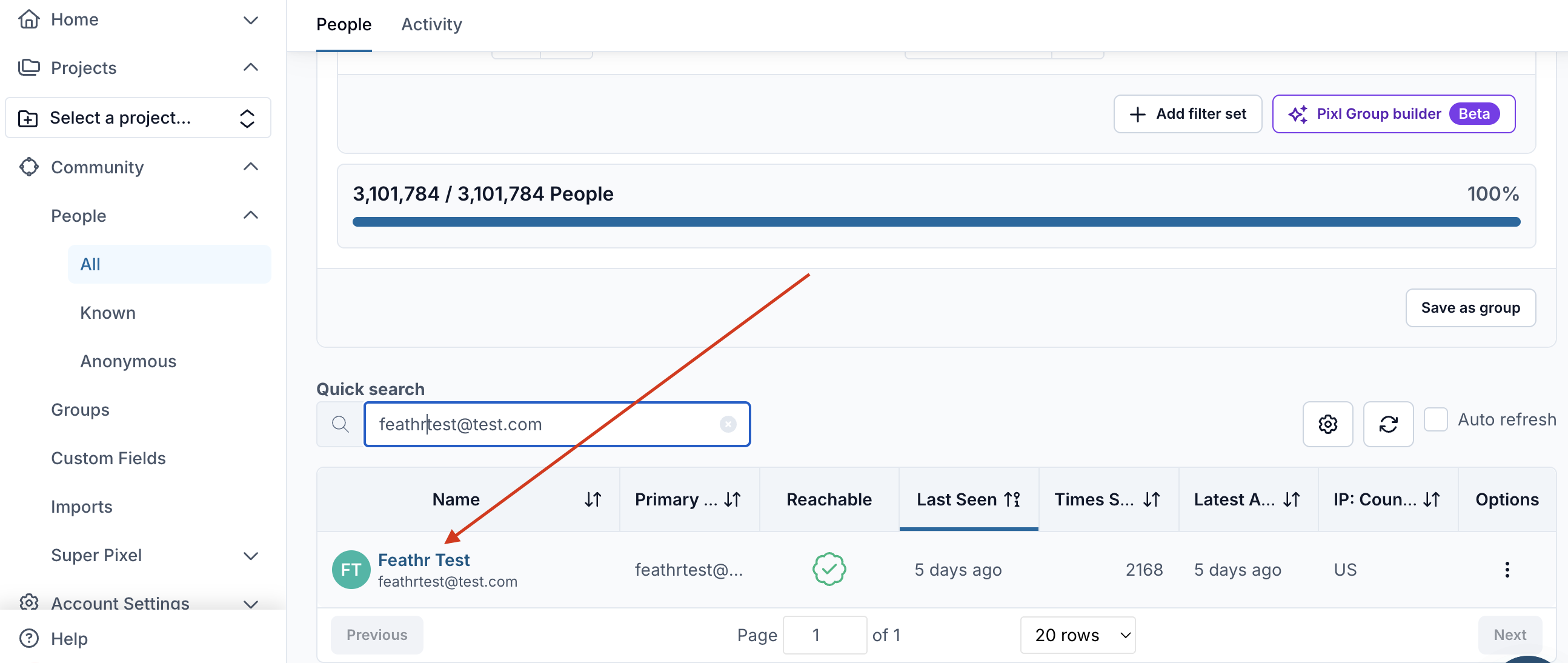Enable the Auto refresh checkbox
The image size is (1568, 663).
tap(1435, 419)
